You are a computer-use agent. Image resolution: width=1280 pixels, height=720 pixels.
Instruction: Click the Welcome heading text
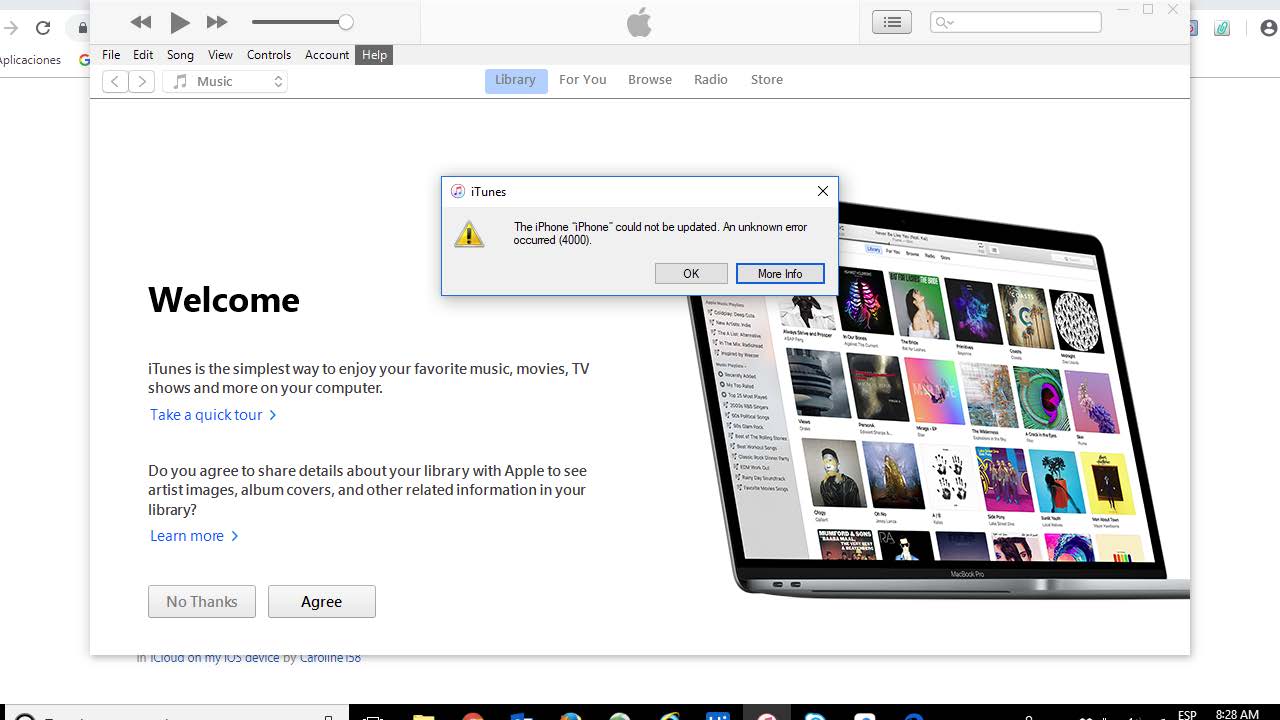pos(224,300)
